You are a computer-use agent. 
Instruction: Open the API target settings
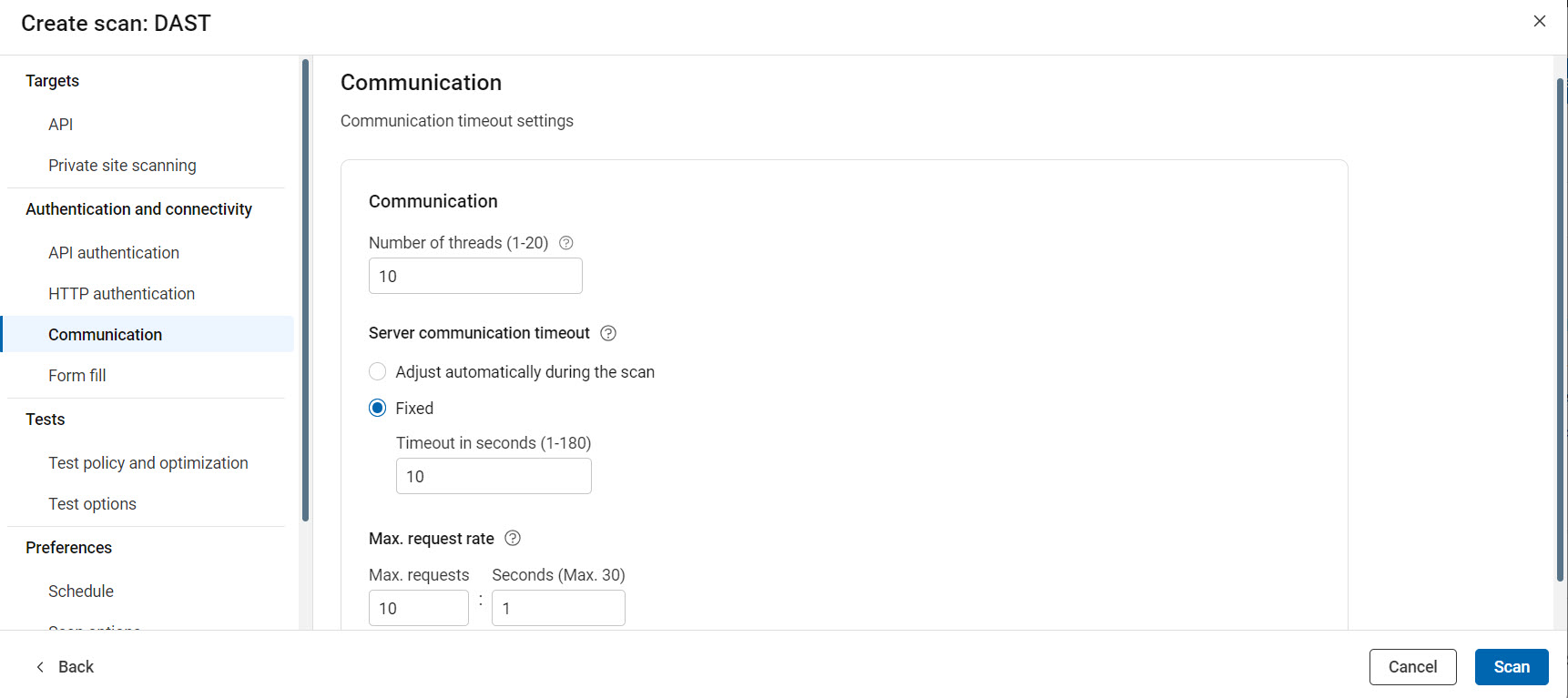pyautogui.click(x=60, y=124)
